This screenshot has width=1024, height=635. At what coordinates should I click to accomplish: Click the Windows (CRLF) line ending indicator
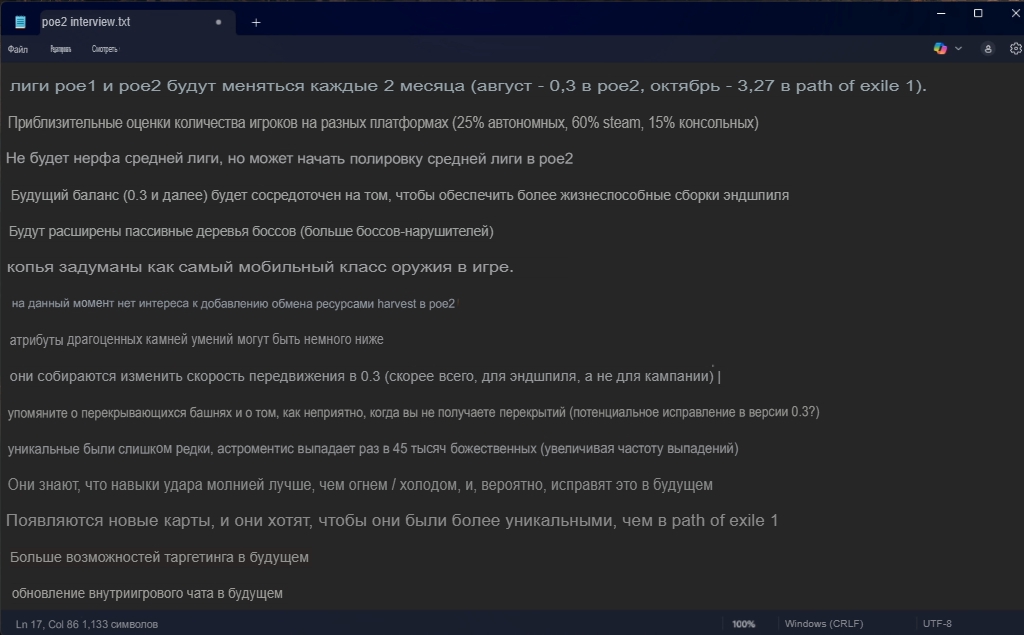[824, 624]
